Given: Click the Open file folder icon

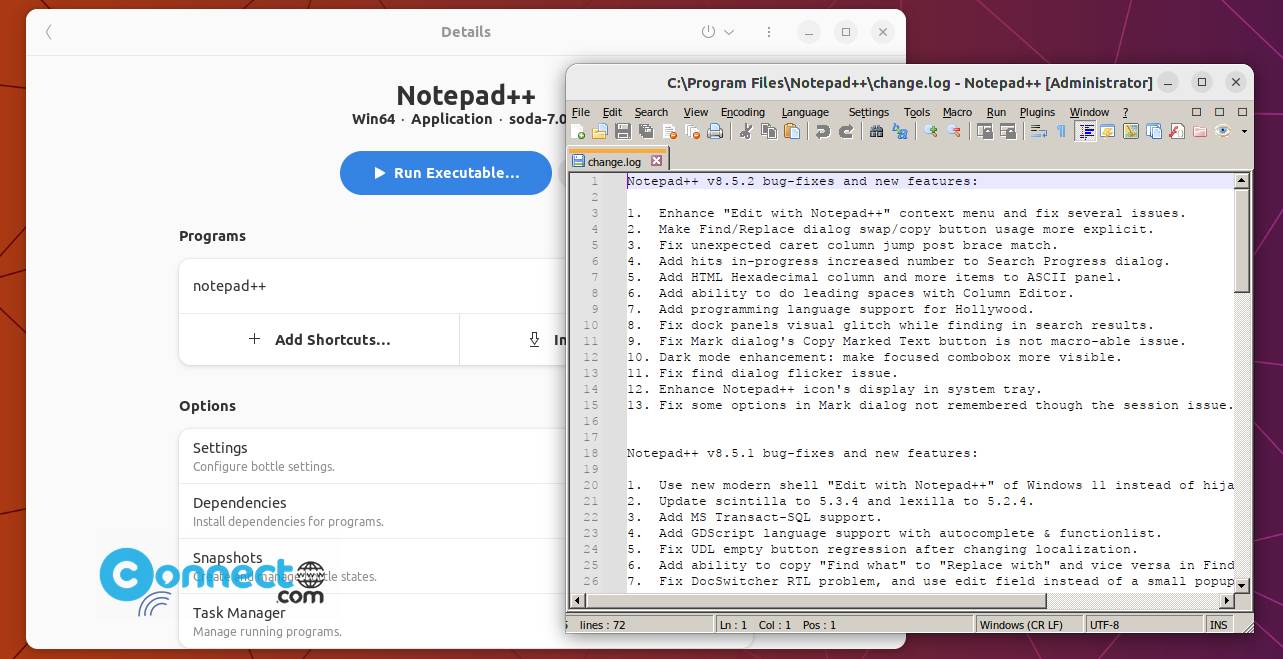Looking at the screenshot, I should coord(600,131).
